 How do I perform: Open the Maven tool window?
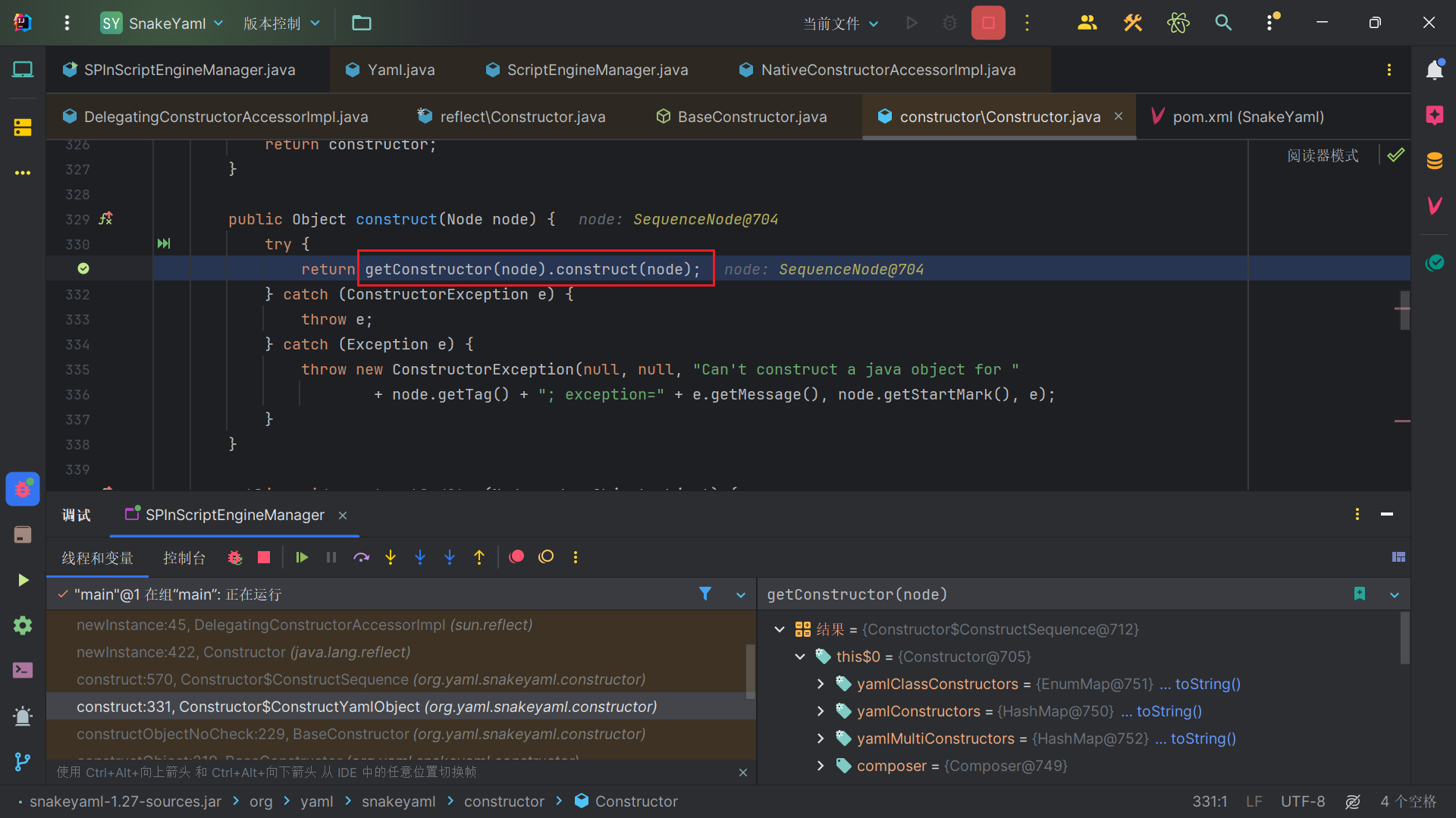point(1434,205)
